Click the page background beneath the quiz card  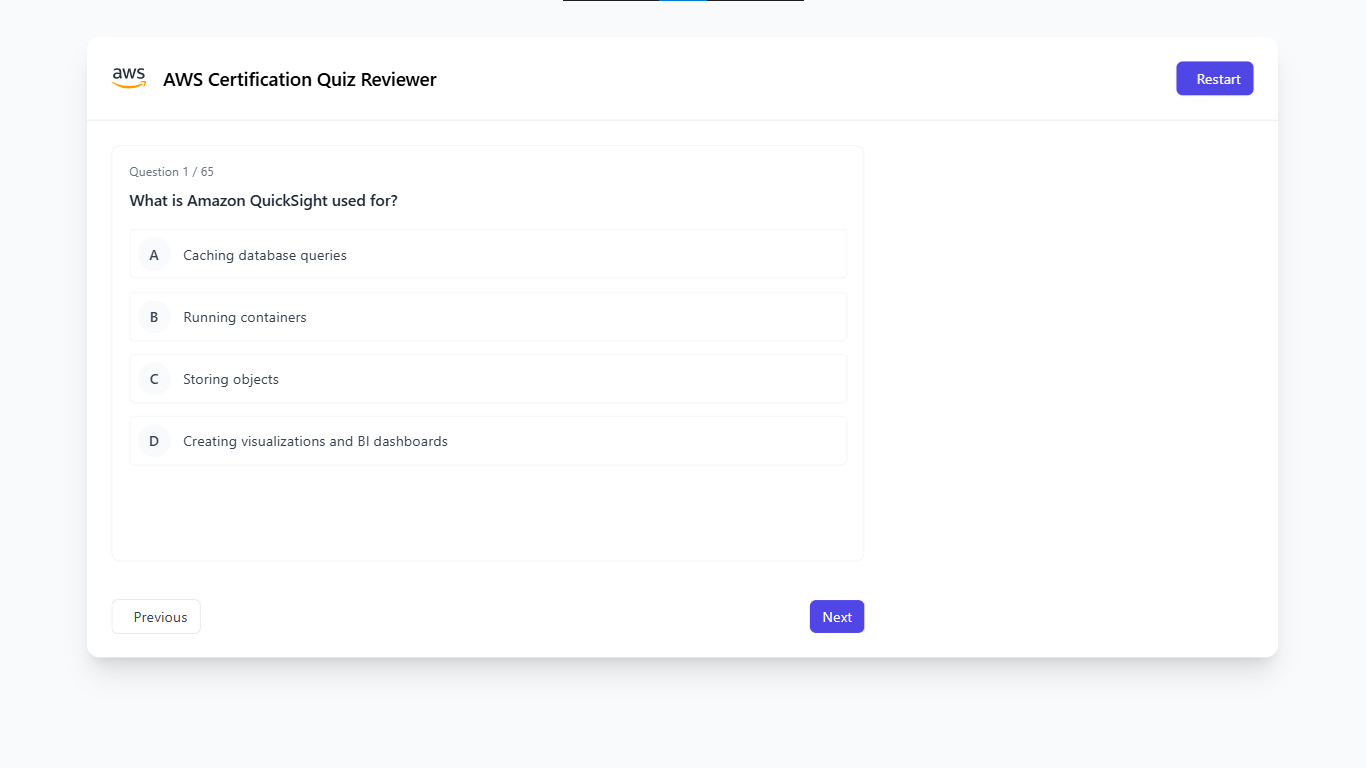[683, 713]
